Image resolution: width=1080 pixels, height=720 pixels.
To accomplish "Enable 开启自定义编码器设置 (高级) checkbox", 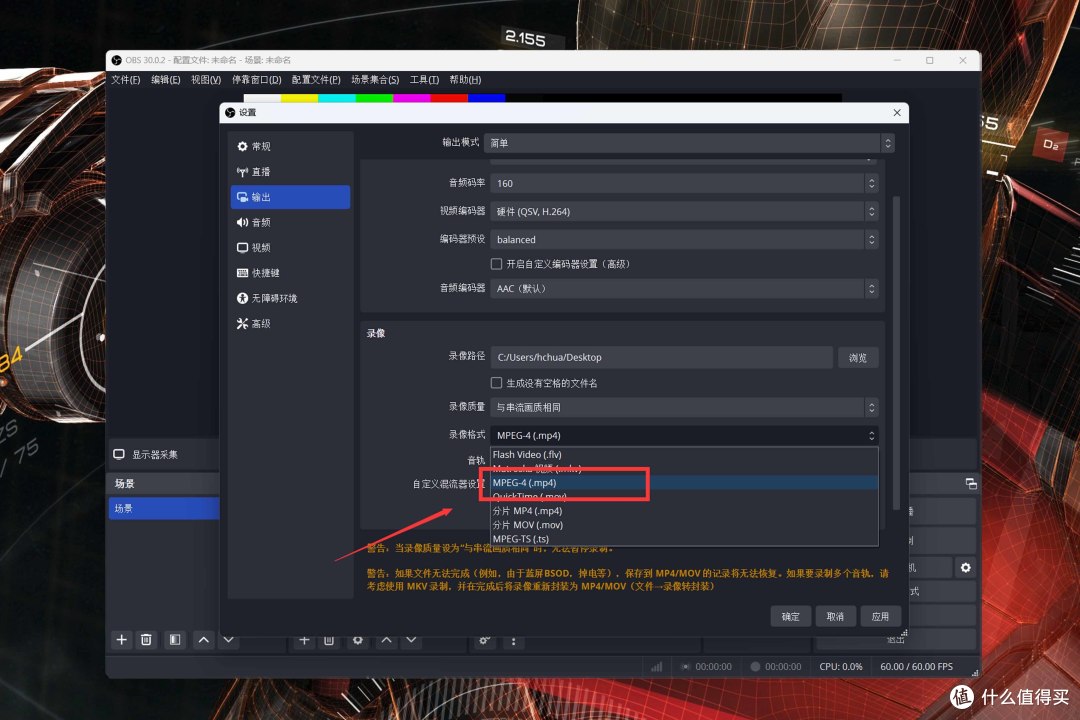I will [496, 264].
